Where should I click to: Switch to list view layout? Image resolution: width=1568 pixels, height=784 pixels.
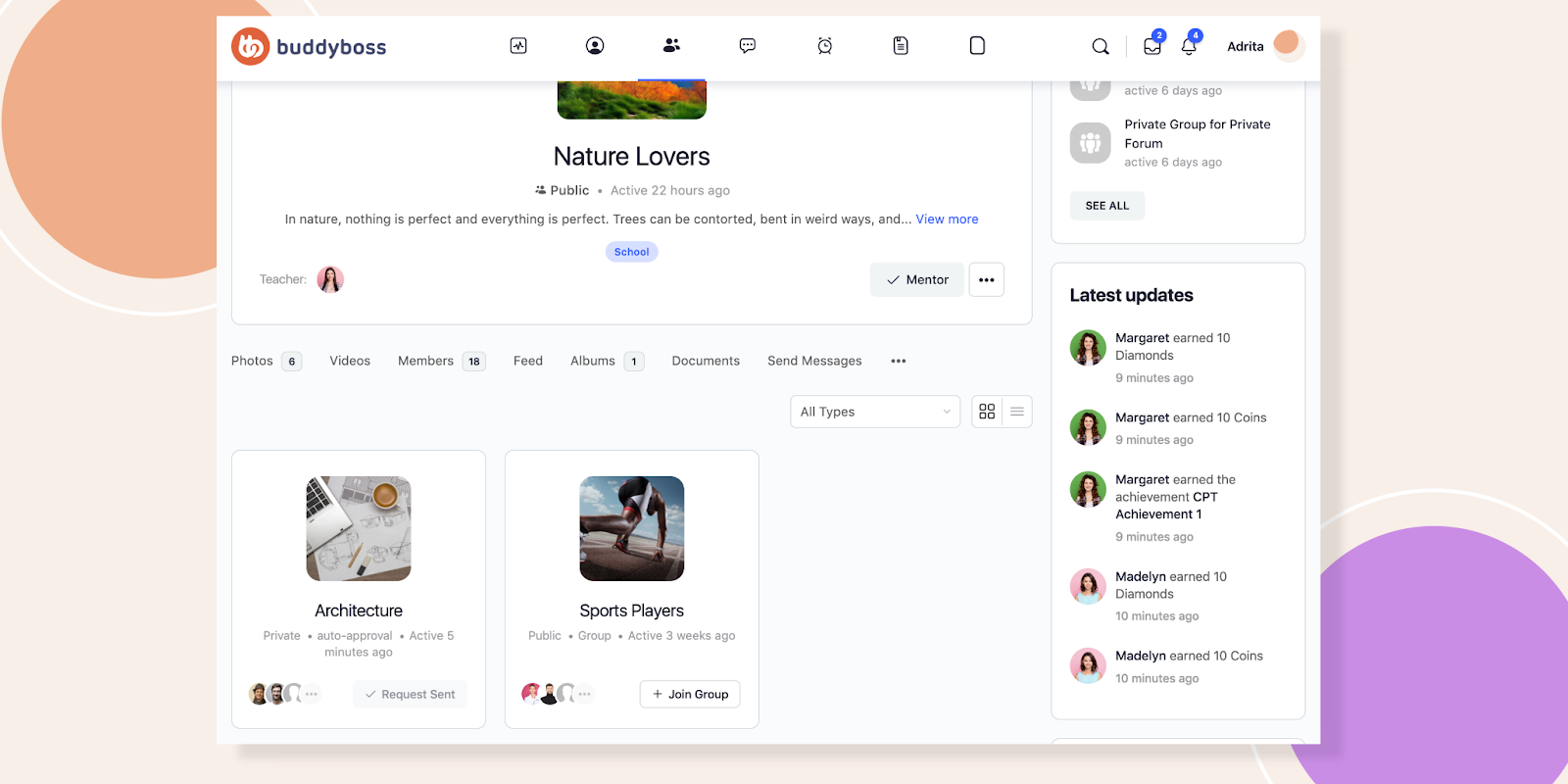click(x=1017, y=412)
